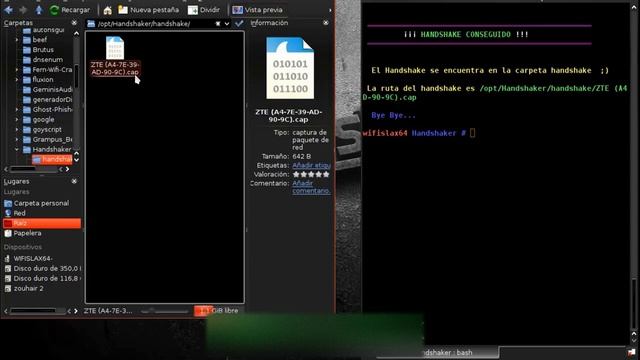The width and height of the screenshot is (640, 360).
Task: Close the Carpetas panel
Action: coord(74,23)
